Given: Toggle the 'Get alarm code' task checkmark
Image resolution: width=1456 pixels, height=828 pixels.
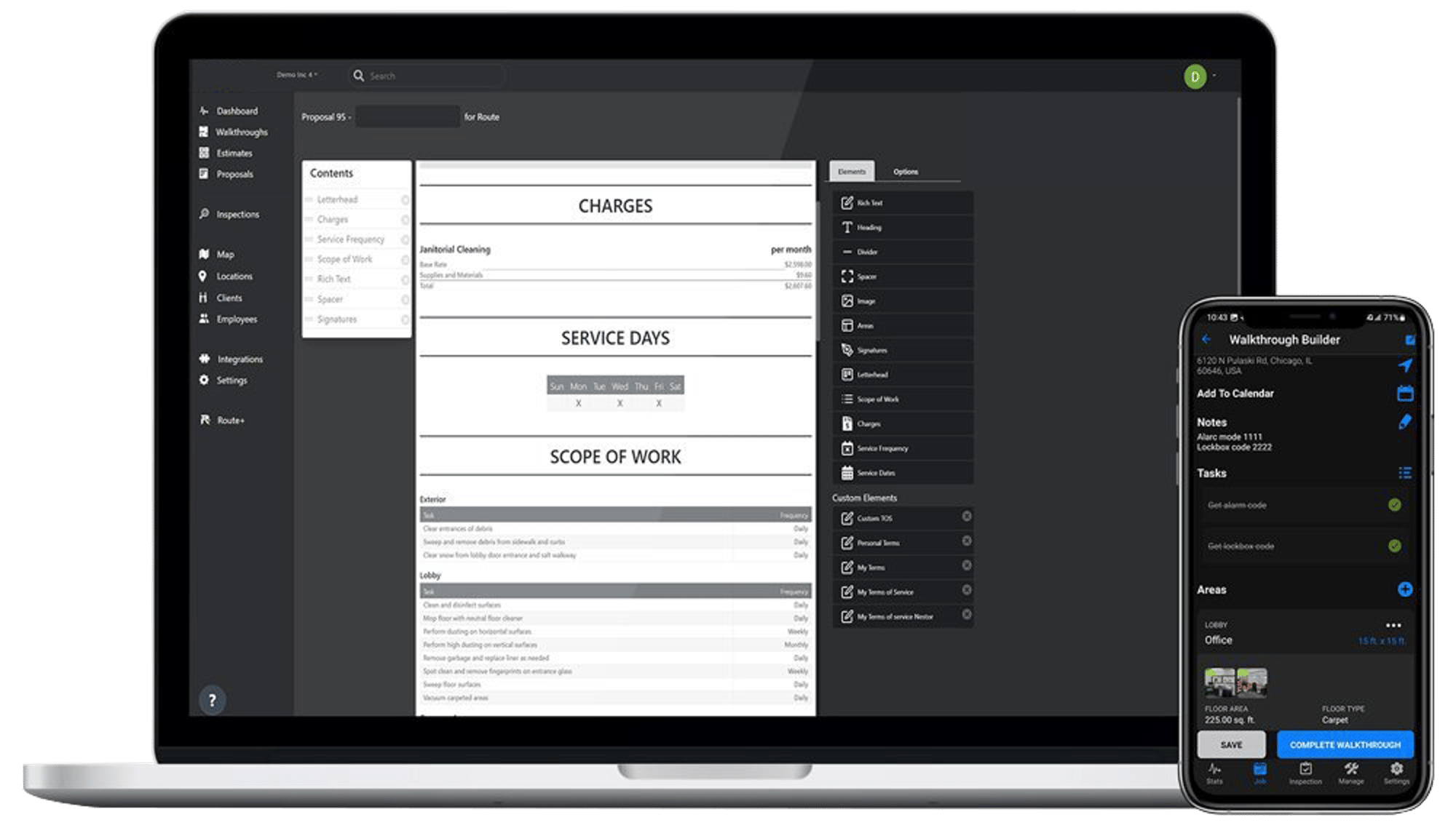Looking at the screenshot, I should (x=1394, y=505).
